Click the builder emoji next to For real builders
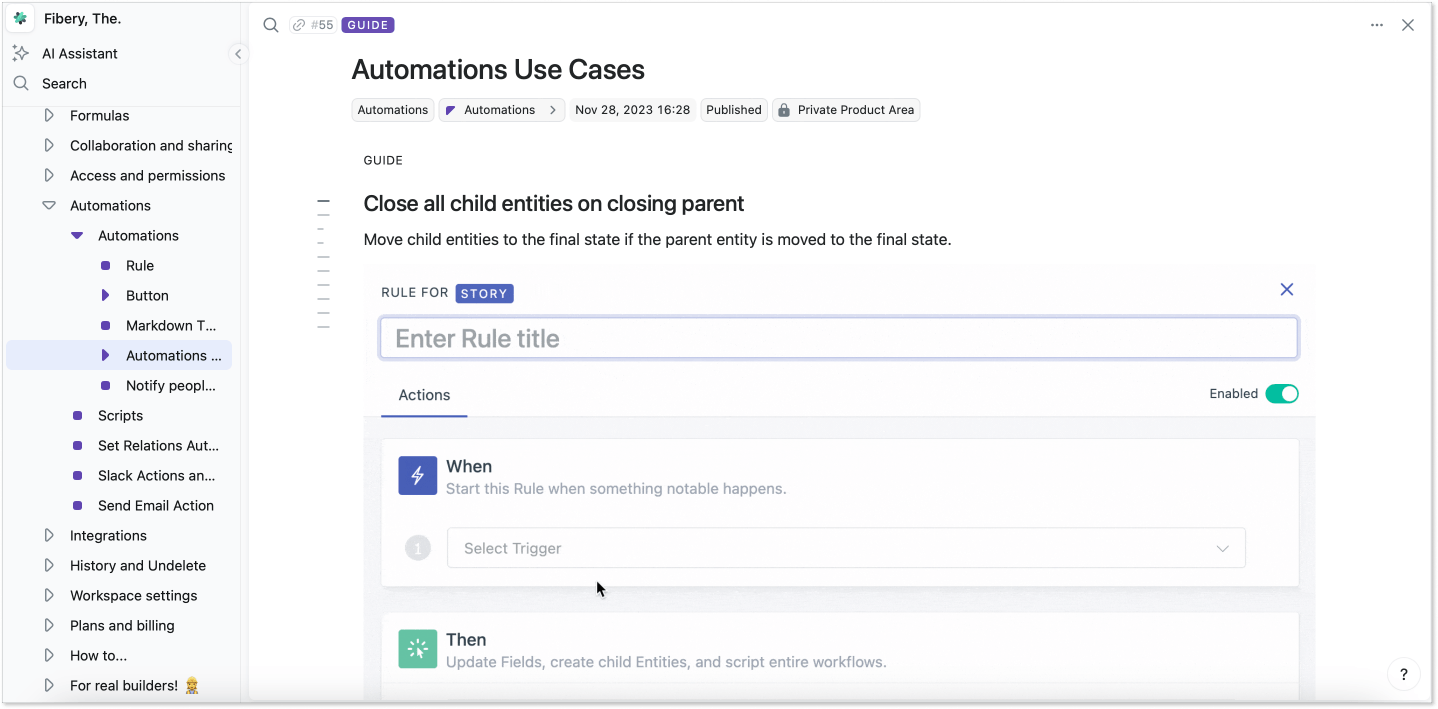 [192, 686]
